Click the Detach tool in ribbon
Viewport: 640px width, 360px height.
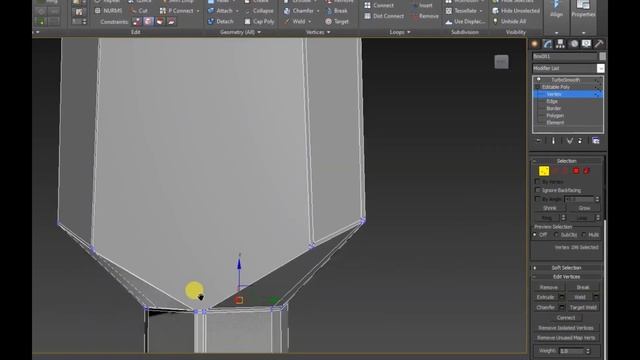pos(220,21)
